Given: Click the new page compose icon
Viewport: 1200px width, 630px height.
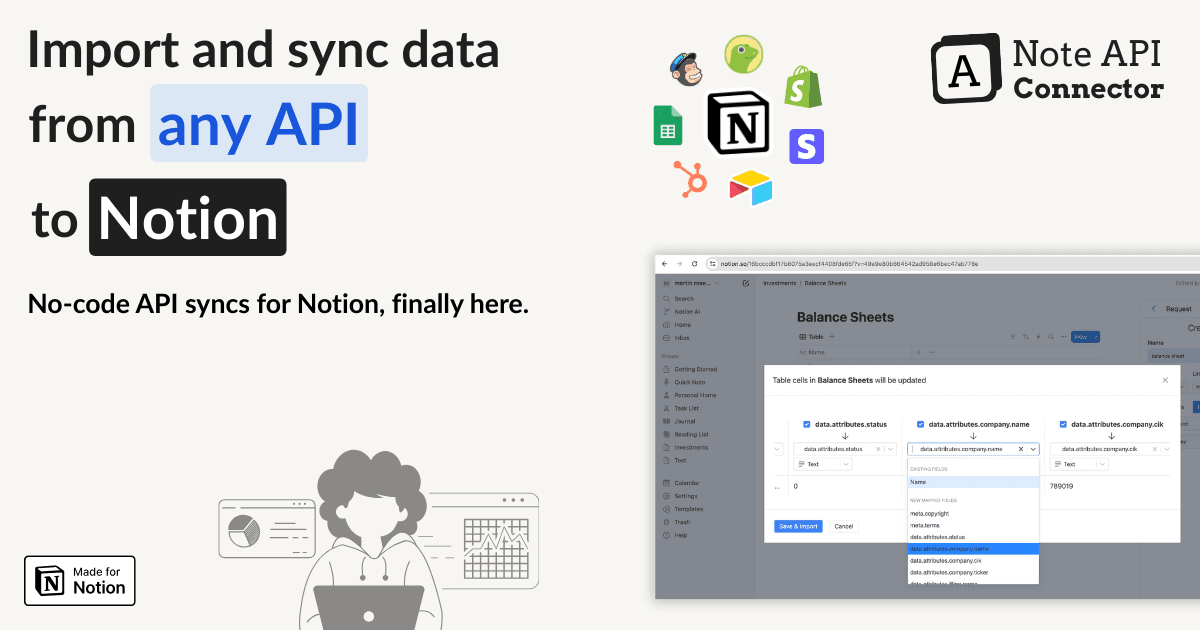Looking at the screenshot, I should pyautogui.click(x=745, y=281).
